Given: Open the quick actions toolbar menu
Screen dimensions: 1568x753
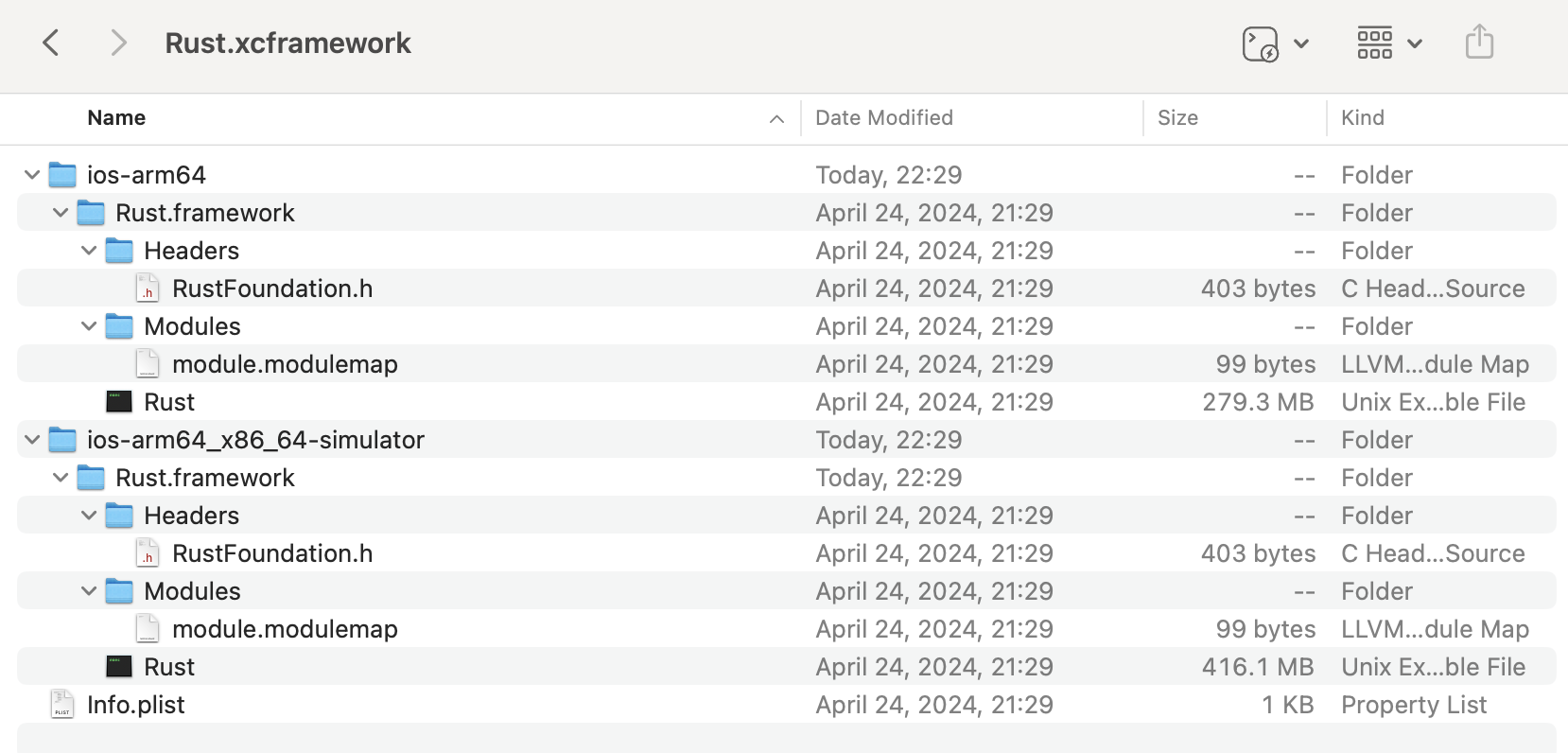Looking at the screenshot, I should click(1274, 44).
